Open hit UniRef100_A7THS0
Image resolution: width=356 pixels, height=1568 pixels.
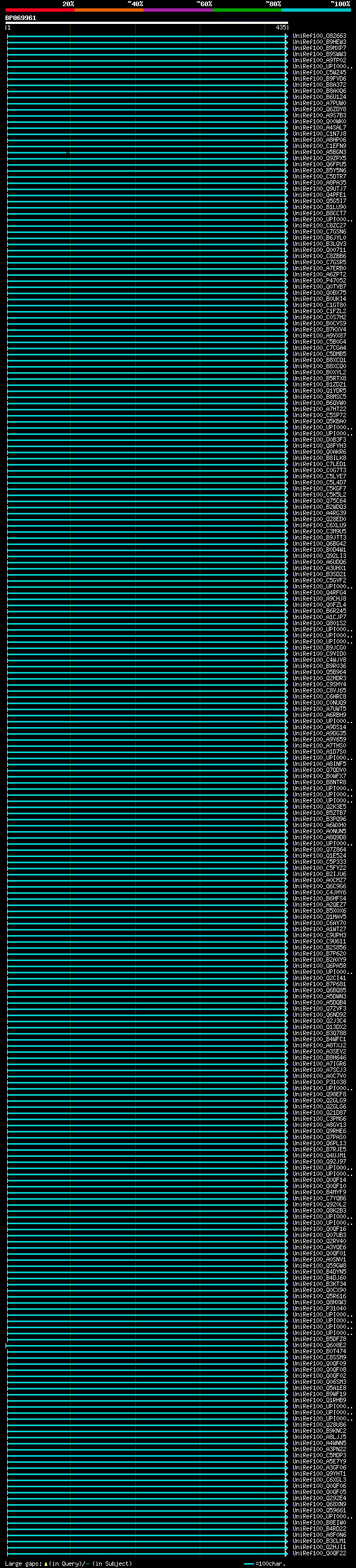[x=319, y=745]
